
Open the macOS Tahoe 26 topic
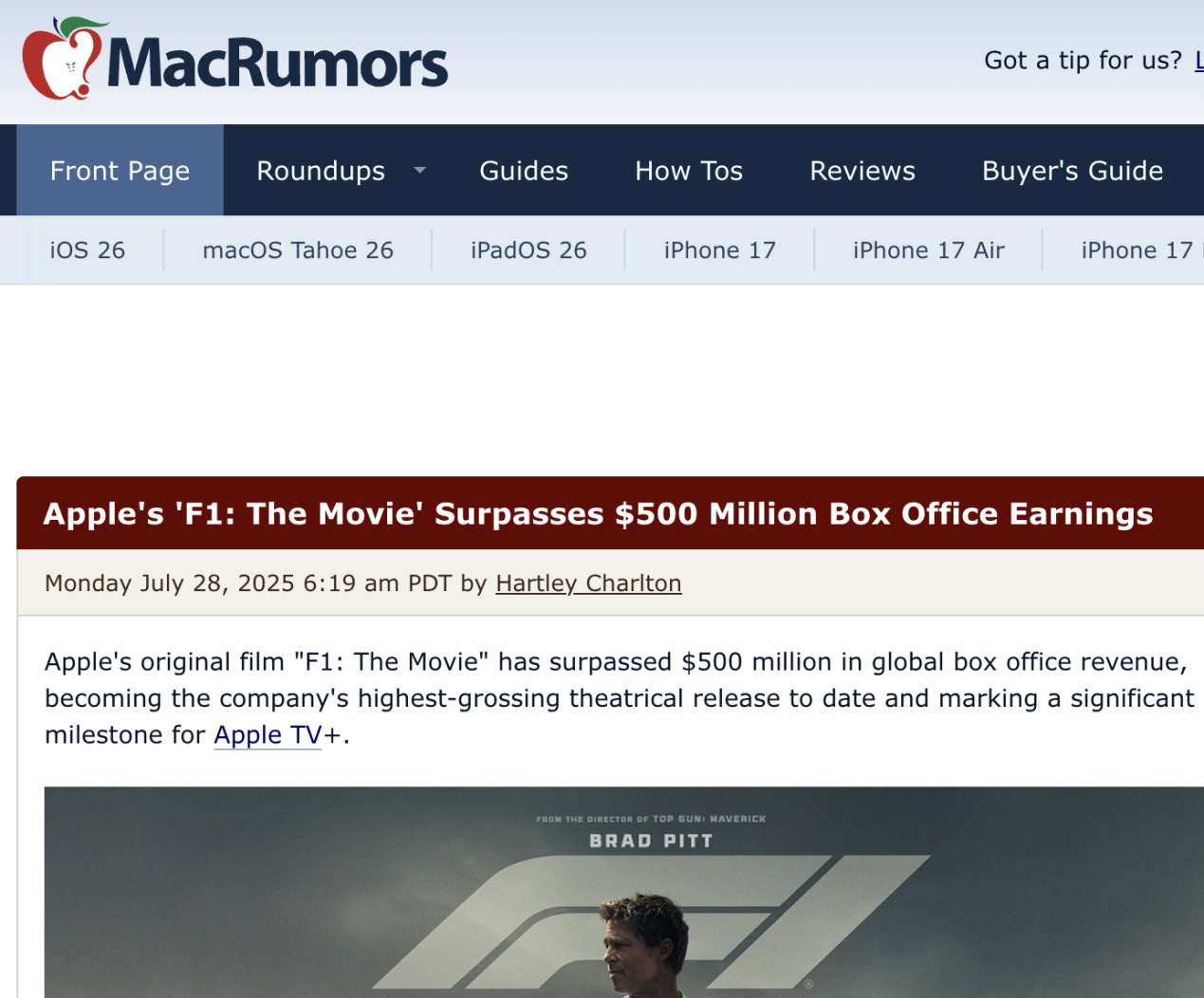click(298, 250)
